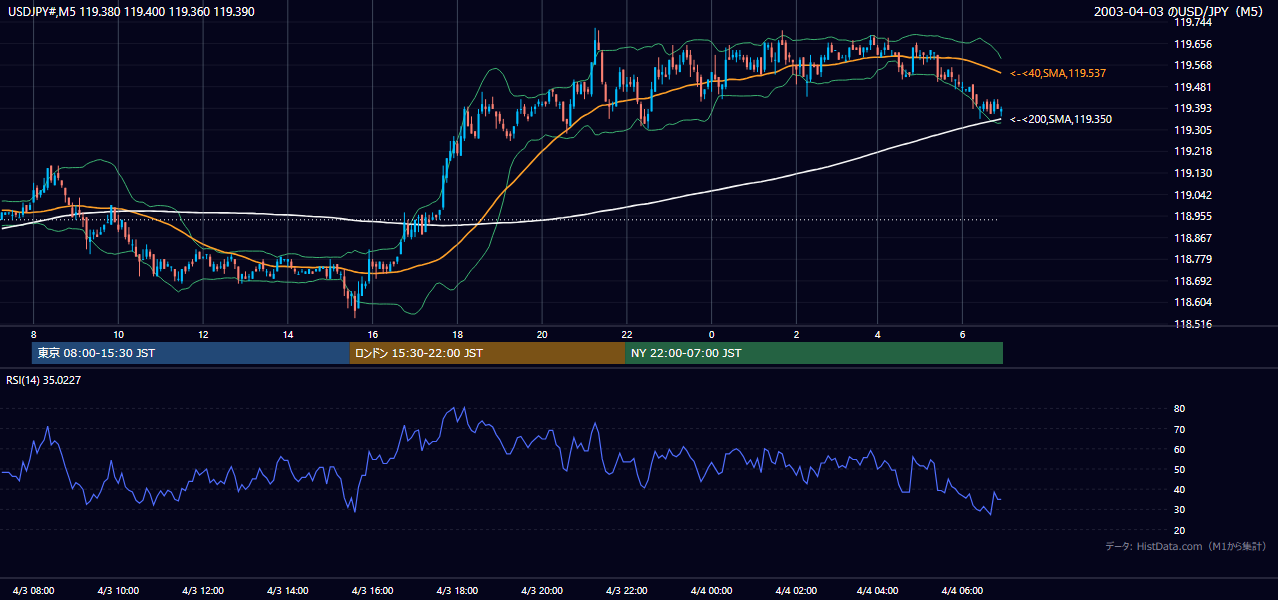Click the 4/3 14:00 date label
This screenshot has width=1278, height=600.
(288, 590)
